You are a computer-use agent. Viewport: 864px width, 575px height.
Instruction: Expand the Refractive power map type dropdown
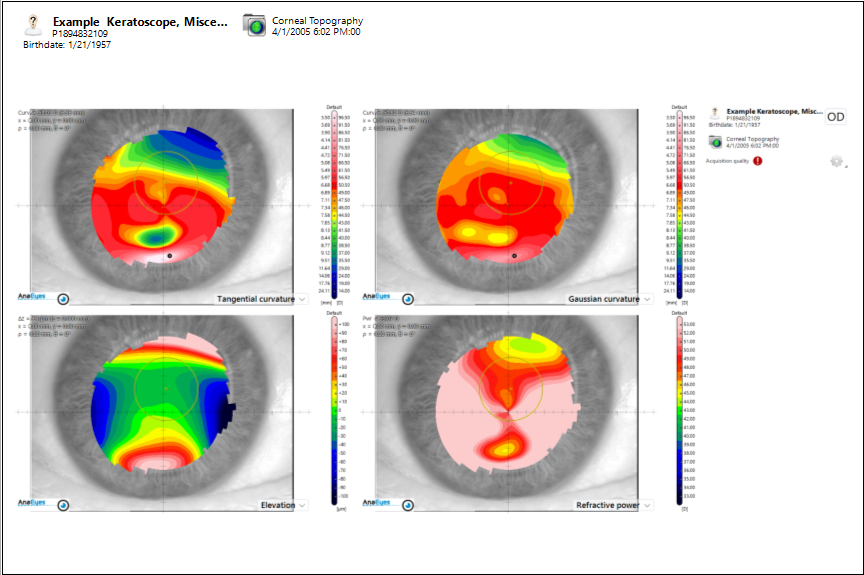[647, 505]
